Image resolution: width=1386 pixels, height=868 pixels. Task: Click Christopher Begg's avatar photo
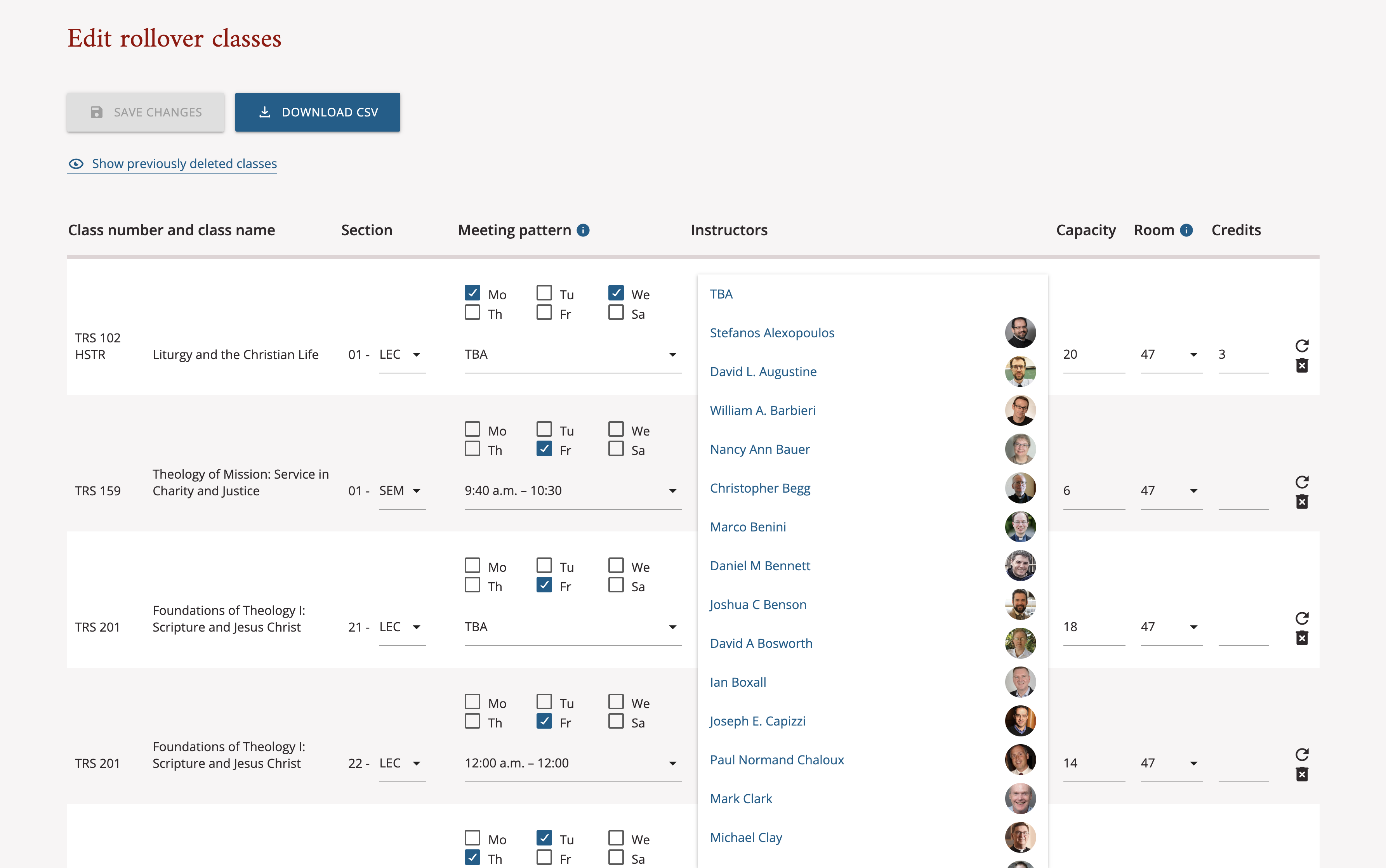pos(1020,488)
